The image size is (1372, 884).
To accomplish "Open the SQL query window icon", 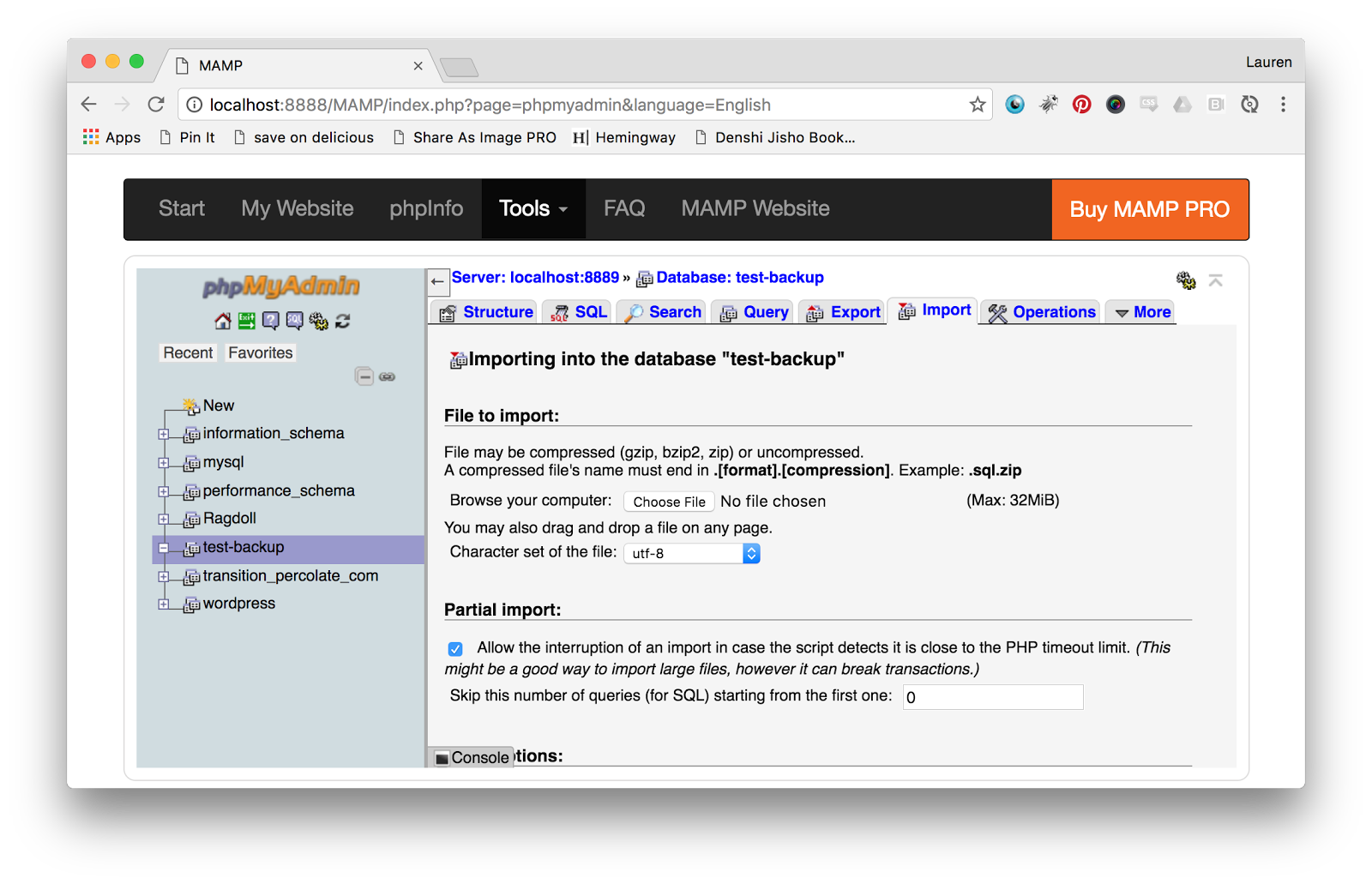I will click(x=294, y=321).
